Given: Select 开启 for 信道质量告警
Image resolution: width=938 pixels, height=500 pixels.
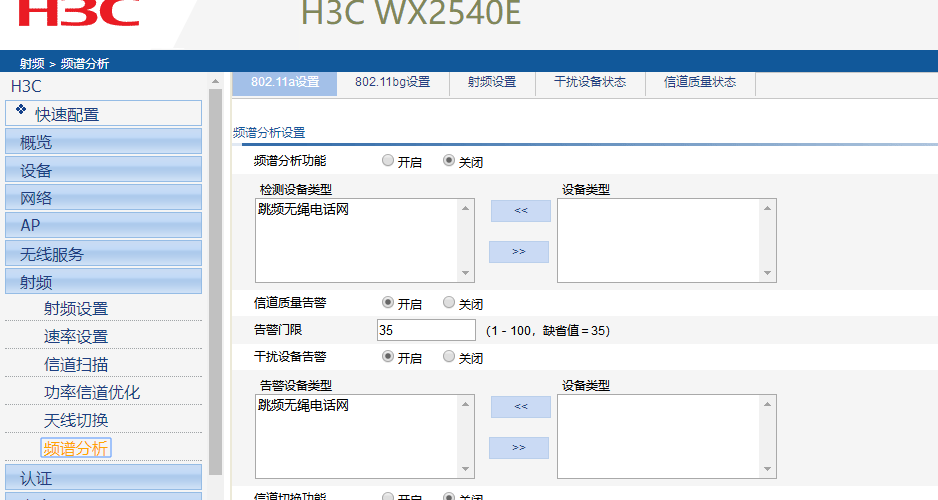Looking at the screenshot, I should (388, 303).
